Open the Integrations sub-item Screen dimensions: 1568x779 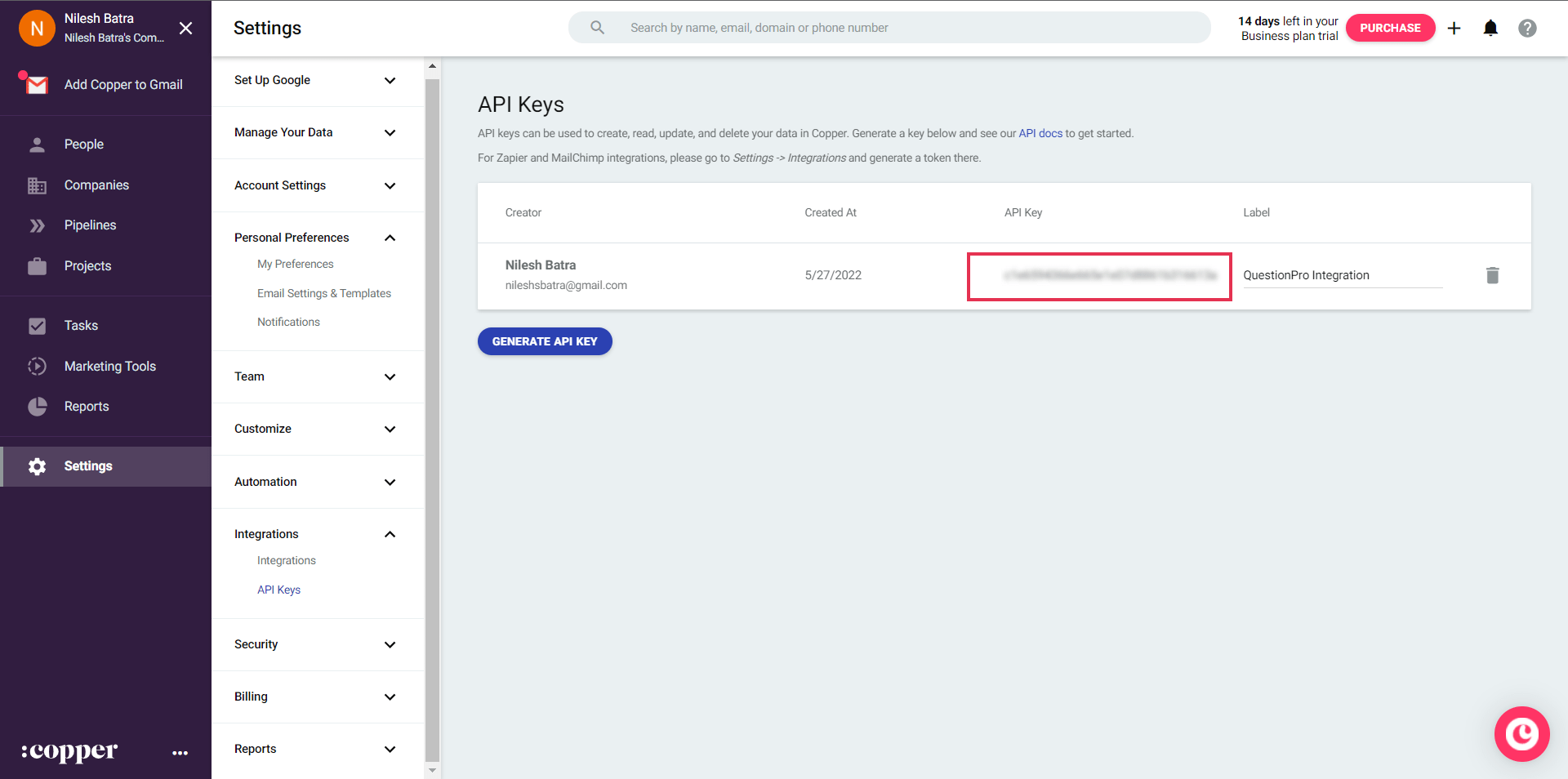(x=286, y=560)
